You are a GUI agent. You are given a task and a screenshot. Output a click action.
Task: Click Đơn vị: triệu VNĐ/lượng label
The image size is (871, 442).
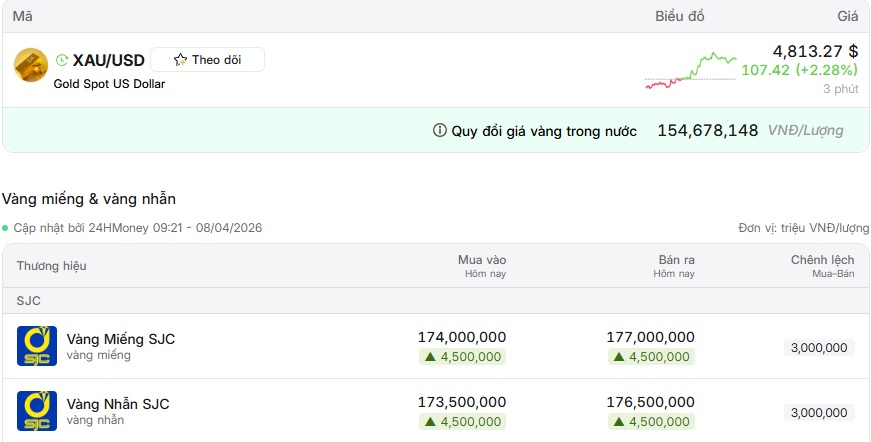point(804,228)
